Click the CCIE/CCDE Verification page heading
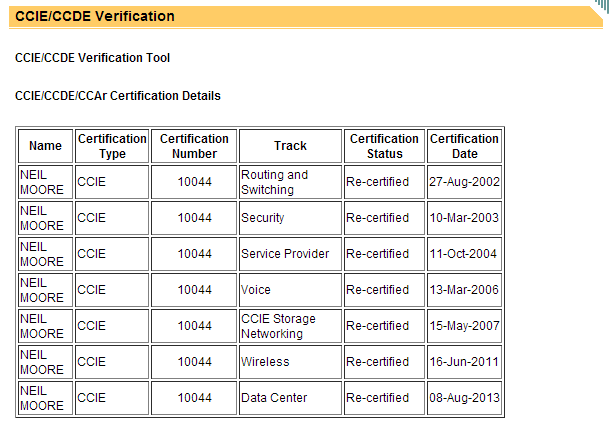Viewport: 613px width, 437px height. click(x=95, y=16)
